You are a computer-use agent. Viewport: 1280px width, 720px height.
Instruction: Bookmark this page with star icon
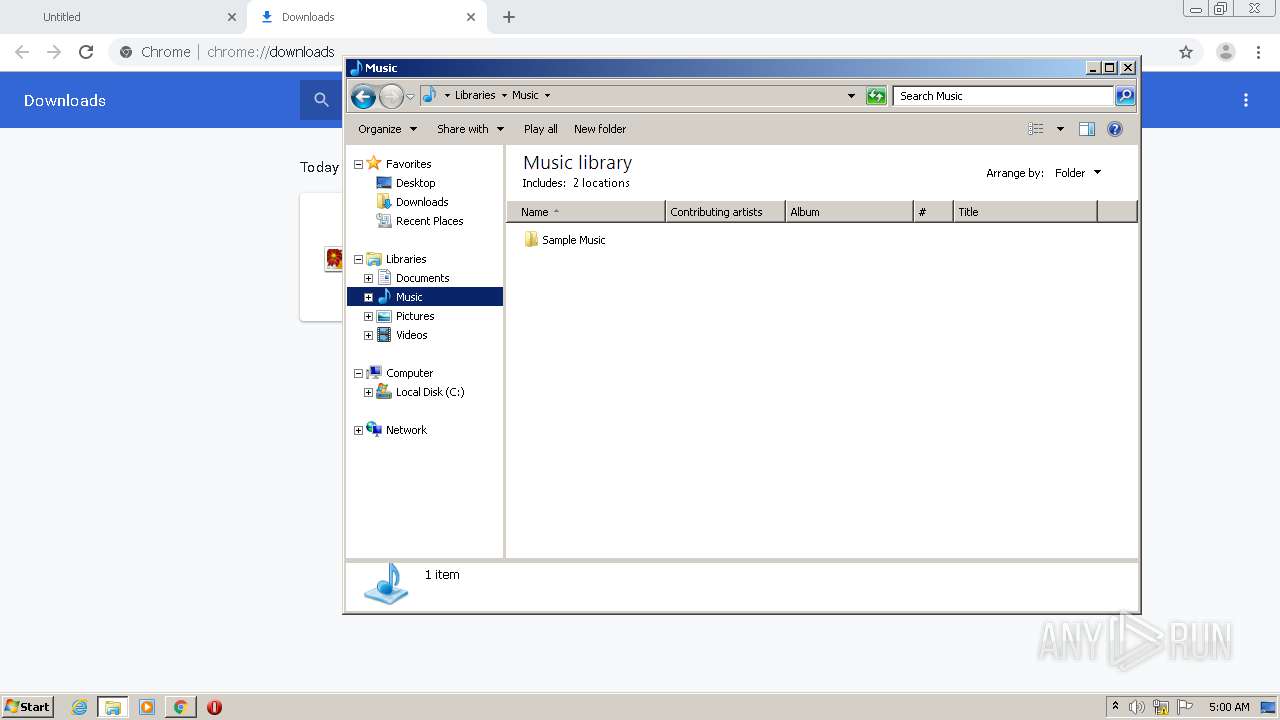click(x=1186, y=52)
